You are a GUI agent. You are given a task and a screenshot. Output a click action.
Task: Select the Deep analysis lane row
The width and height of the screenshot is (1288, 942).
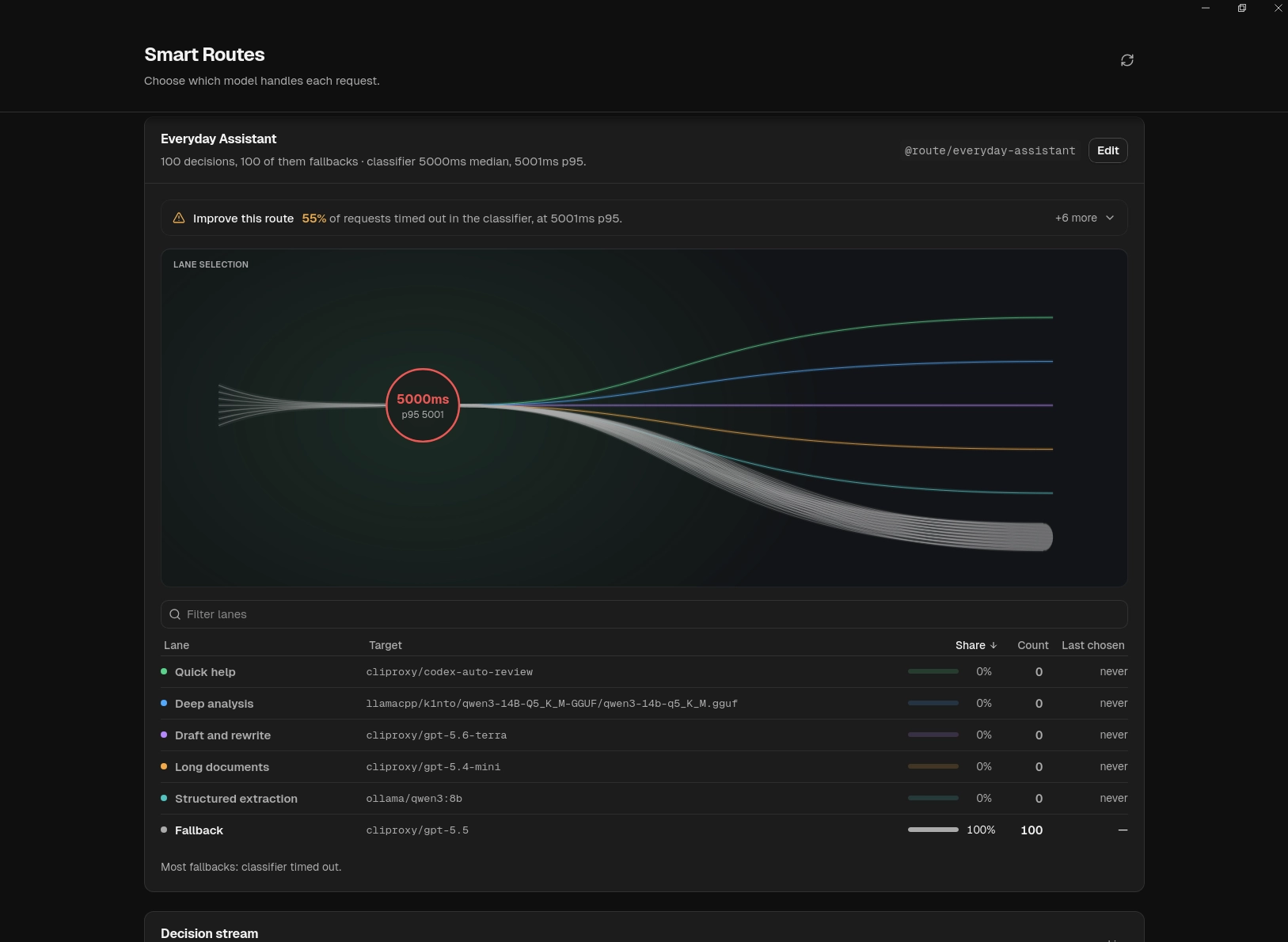(644, 704)
